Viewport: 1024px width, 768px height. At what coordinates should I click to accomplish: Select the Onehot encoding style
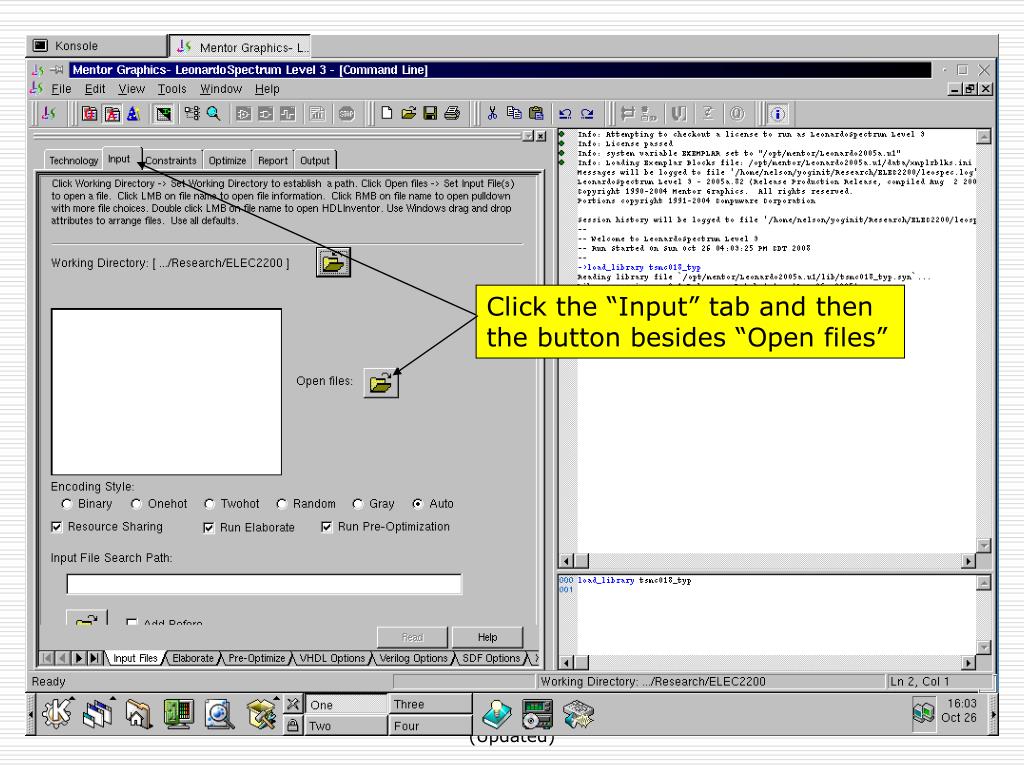click(x=136, y=504)
